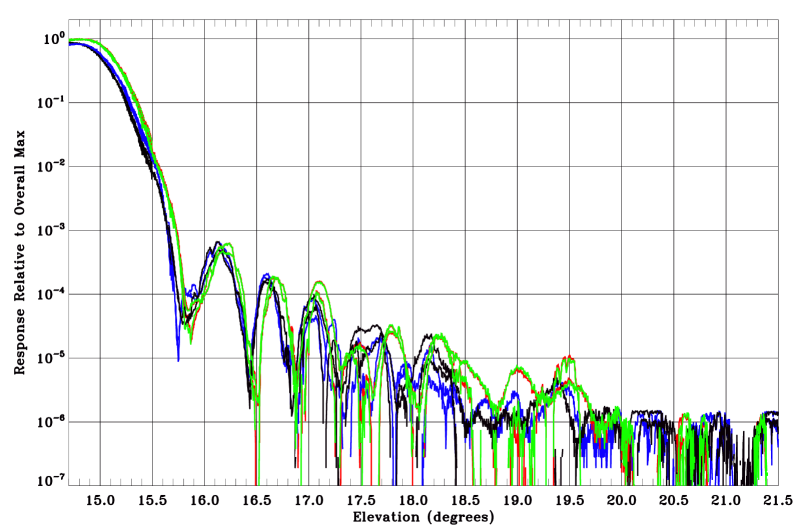Click the green null line below sixth lobe
This screenshot has width=796, height=531.
pos(423,440)
